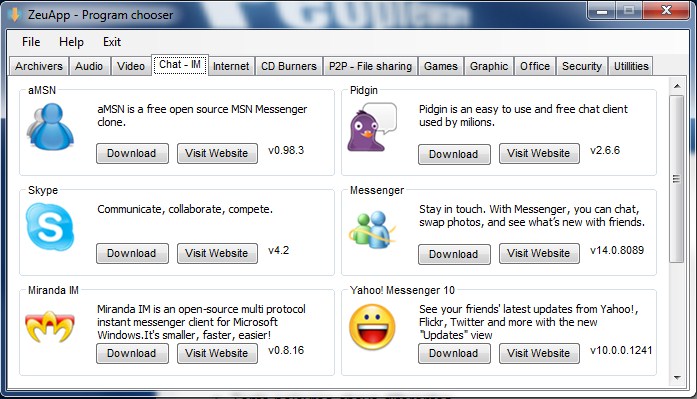Viewport: 697px width, 399px height.
Task: Download Pidgin
Action: pos(454,154)
